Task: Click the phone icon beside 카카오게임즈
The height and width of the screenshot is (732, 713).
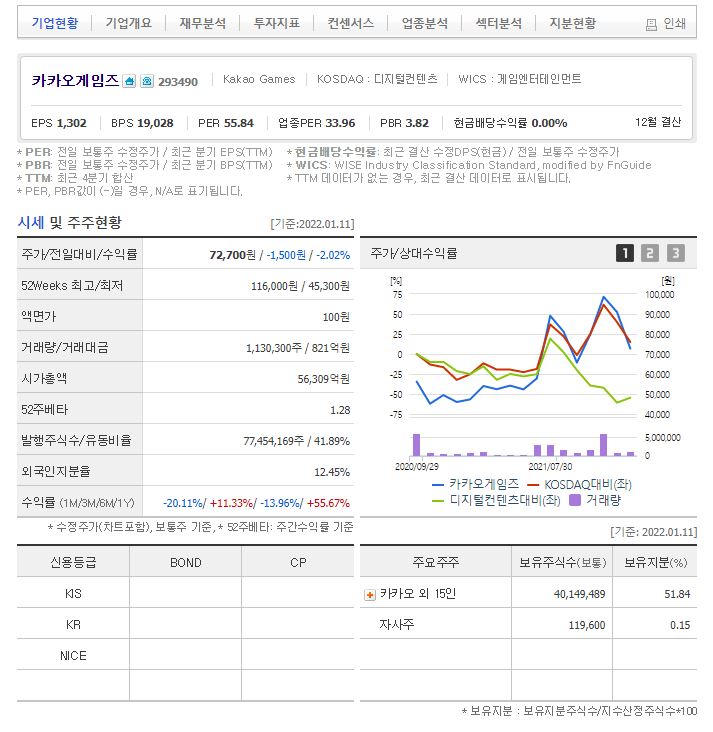Action: pyautogui.click(x=147, y=81)
